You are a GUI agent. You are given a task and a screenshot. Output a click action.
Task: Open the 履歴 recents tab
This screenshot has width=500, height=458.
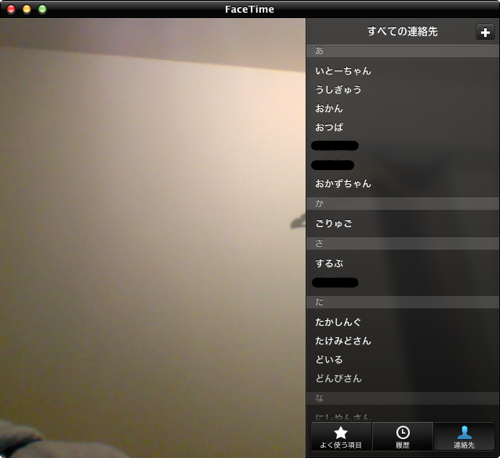(x=403, y=437)
